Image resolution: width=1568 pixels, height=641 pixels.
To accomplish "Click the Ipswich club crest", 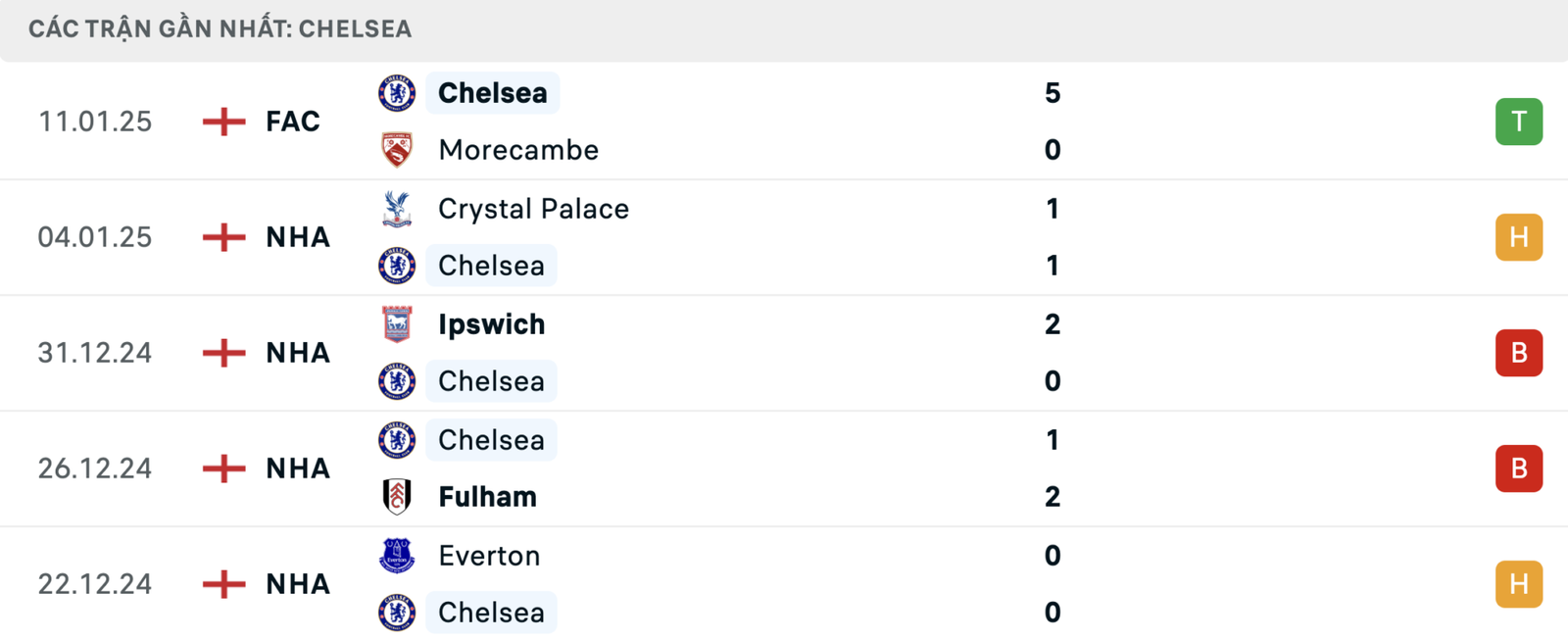I will 397,324.
